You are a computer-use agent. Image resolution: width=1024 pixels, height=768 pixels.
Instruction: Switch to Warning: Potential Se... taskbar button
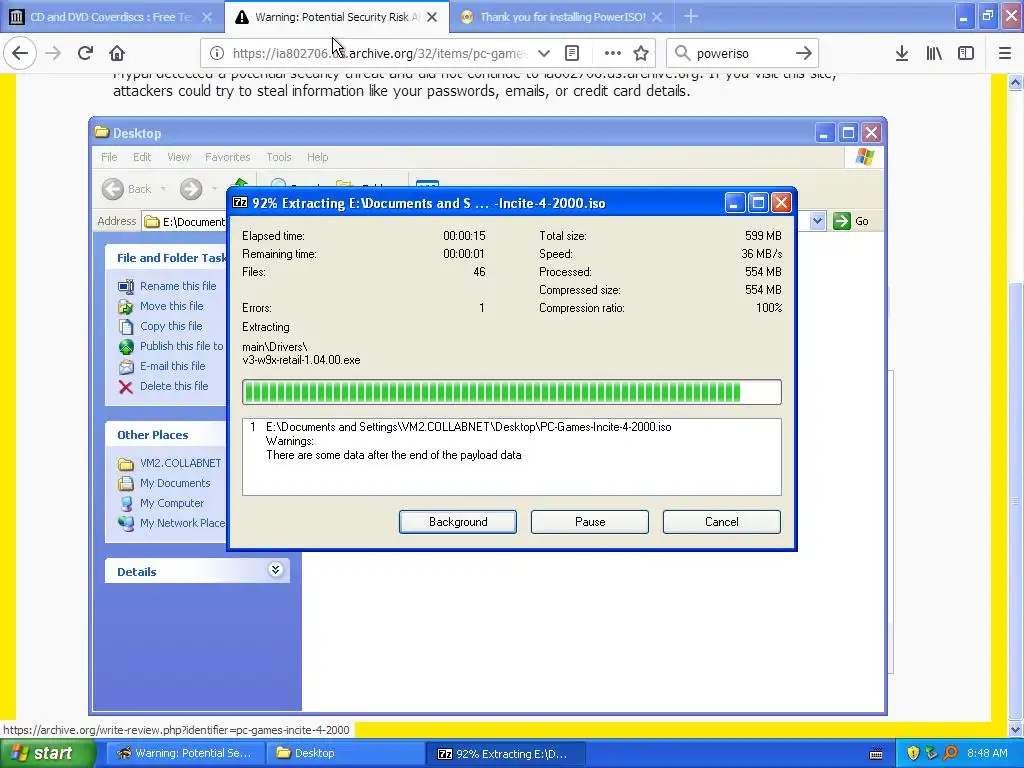184,753
